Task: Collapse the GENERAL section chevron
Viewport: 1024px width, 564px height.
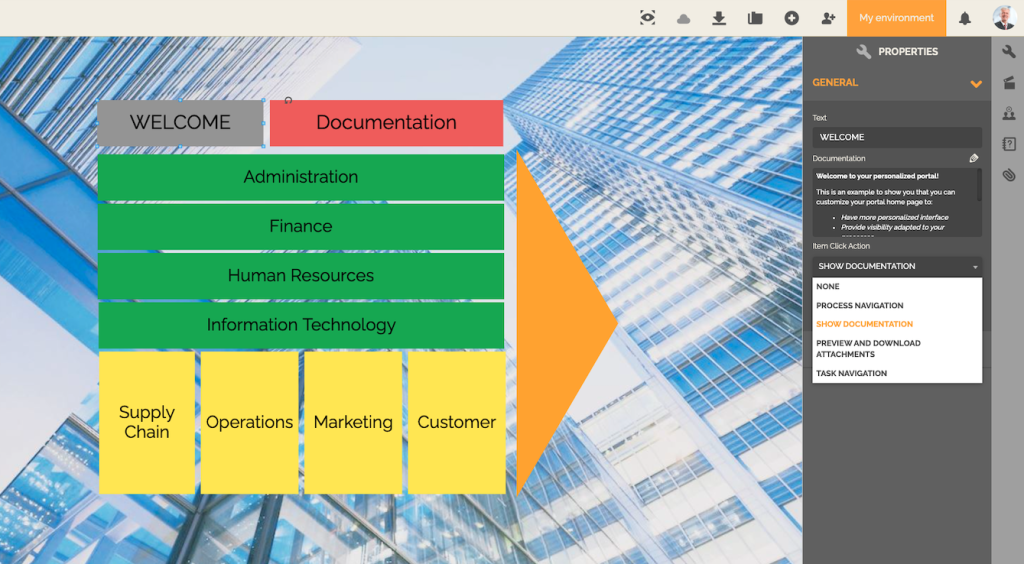Action: (976, 84)
